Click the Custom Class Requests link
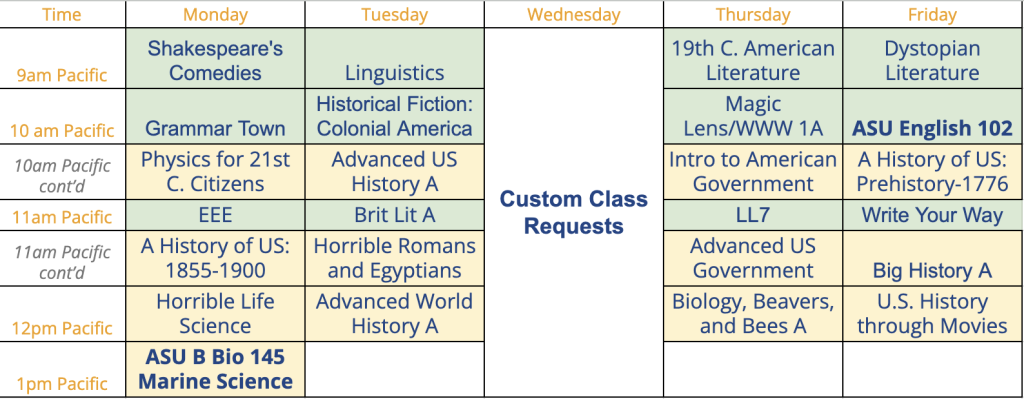1024x399 pixels. (573, 212)
